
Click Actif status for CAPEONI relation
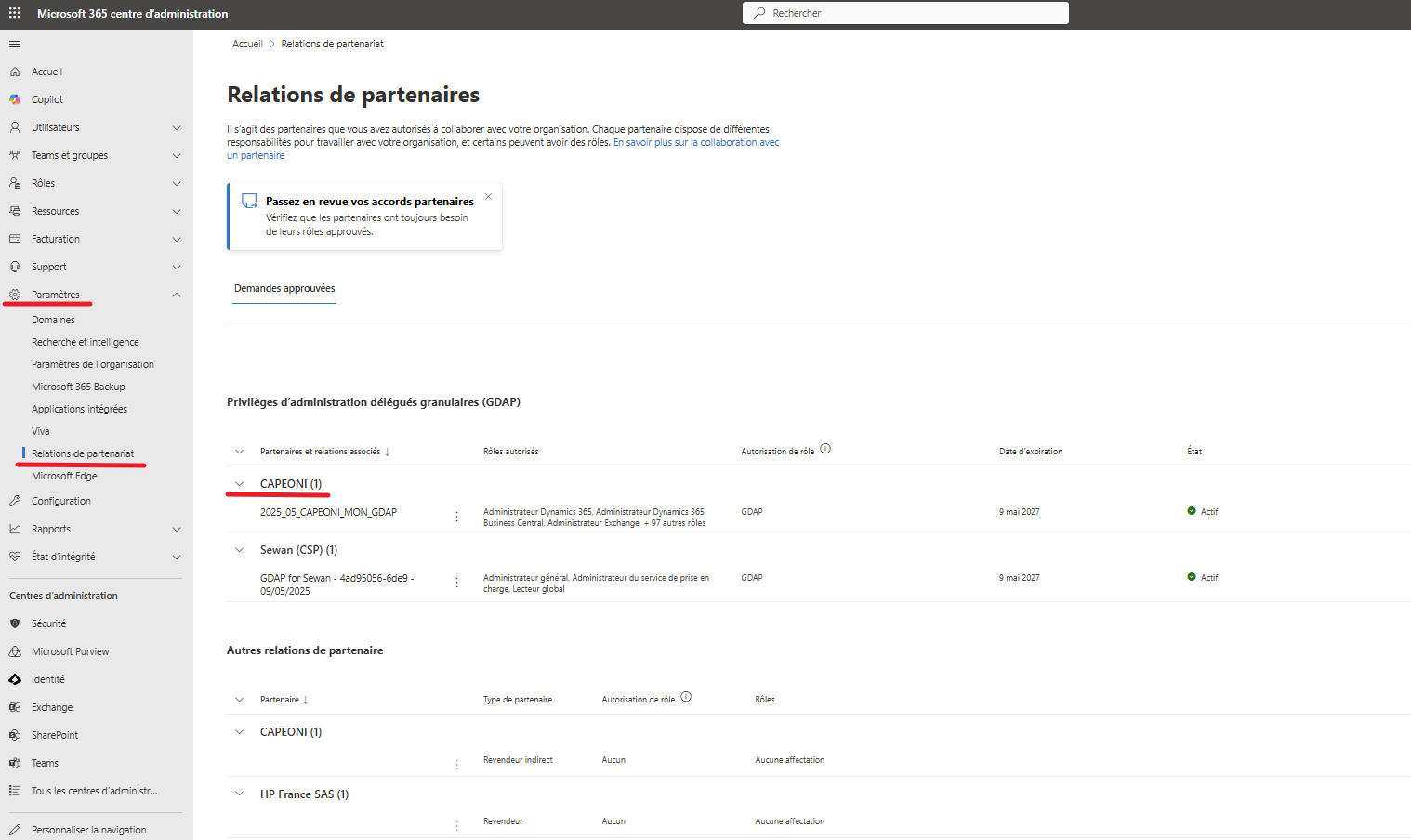click(1203, 512)
